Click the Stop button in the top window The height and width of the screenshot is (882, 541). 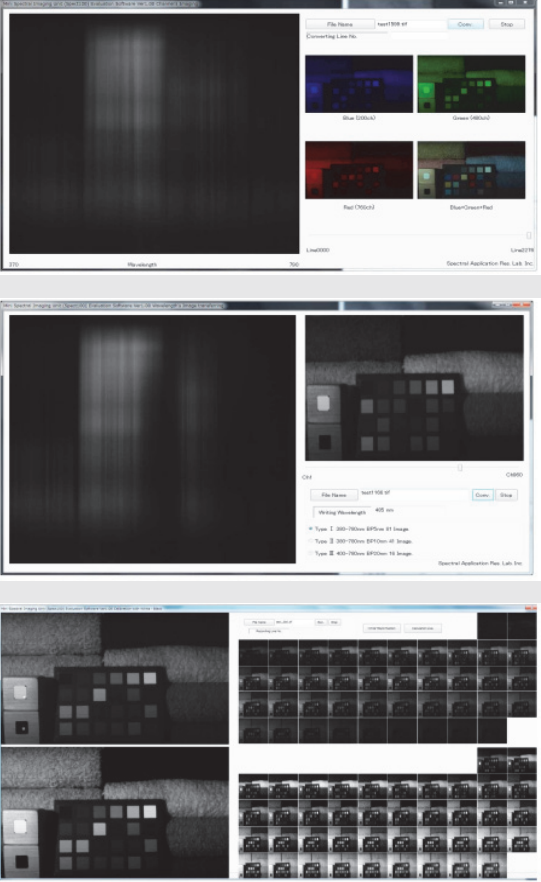(x=507, y=24)
